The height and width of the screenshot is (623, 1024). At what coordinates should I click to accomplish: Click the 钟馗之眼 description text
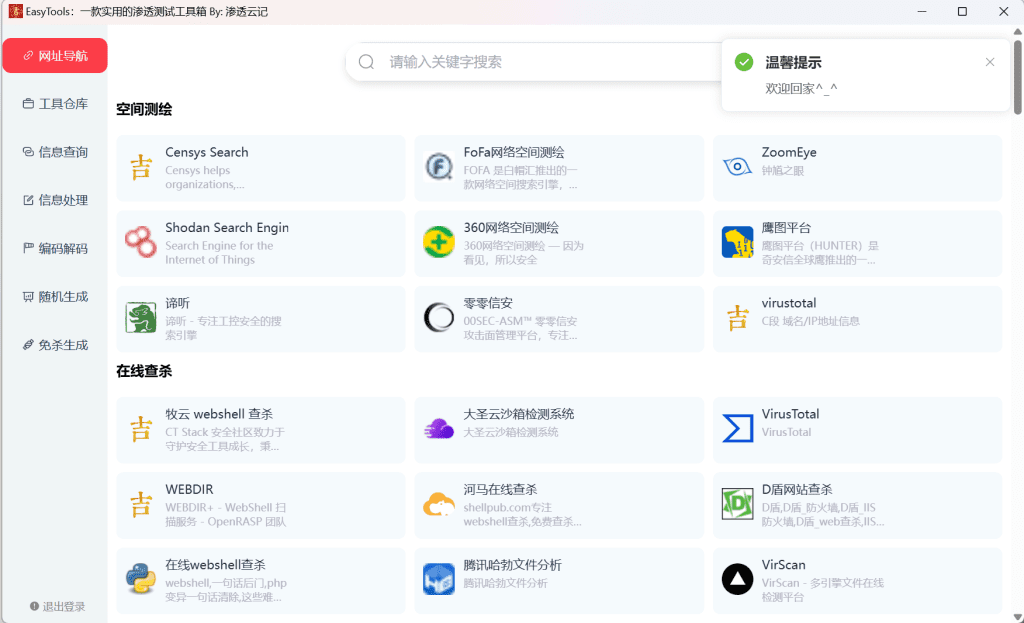click(x=782, y=171)
